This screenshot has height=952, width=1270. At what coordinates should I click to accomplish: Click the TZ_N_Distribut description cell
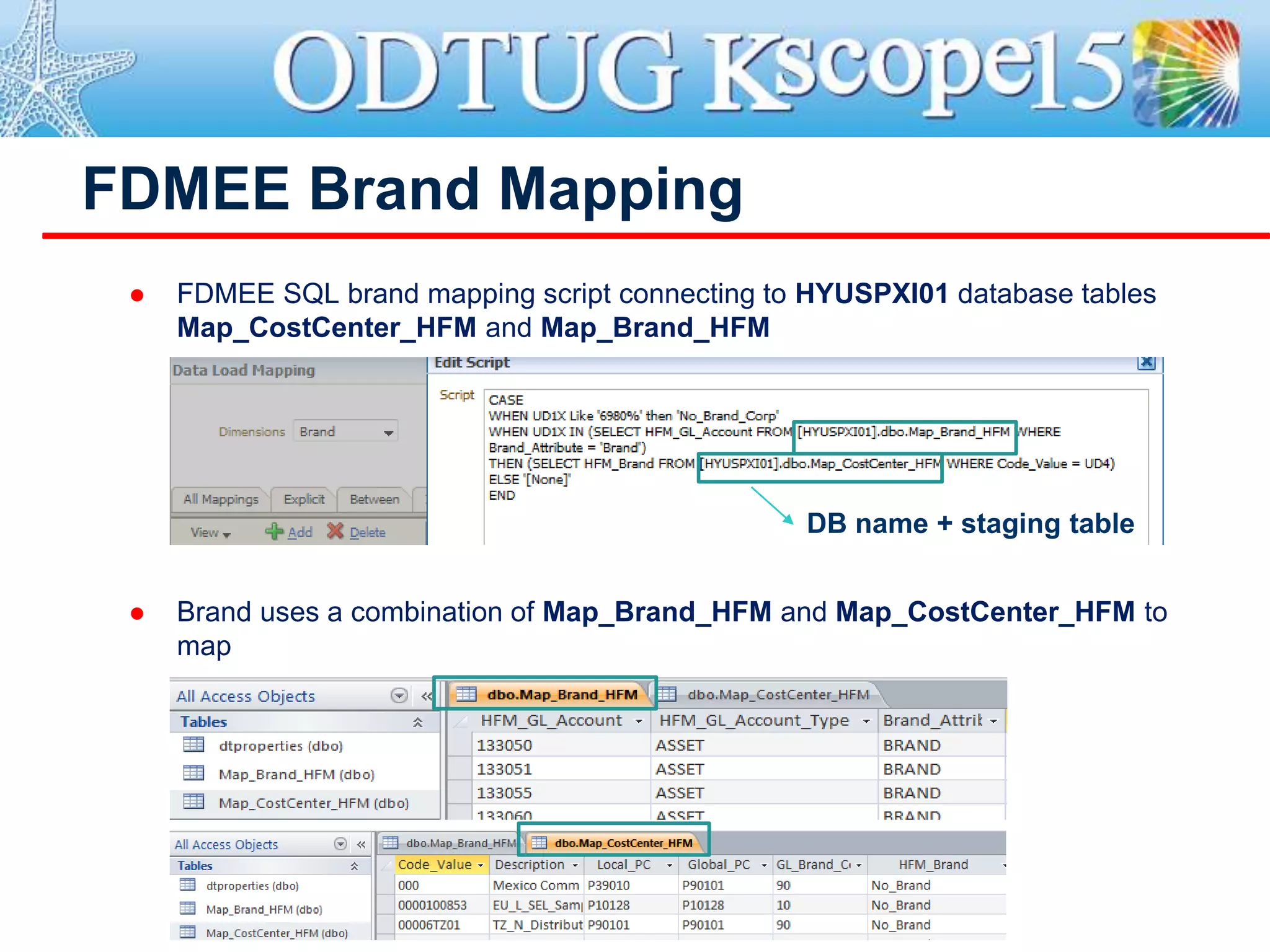point(537,925)
